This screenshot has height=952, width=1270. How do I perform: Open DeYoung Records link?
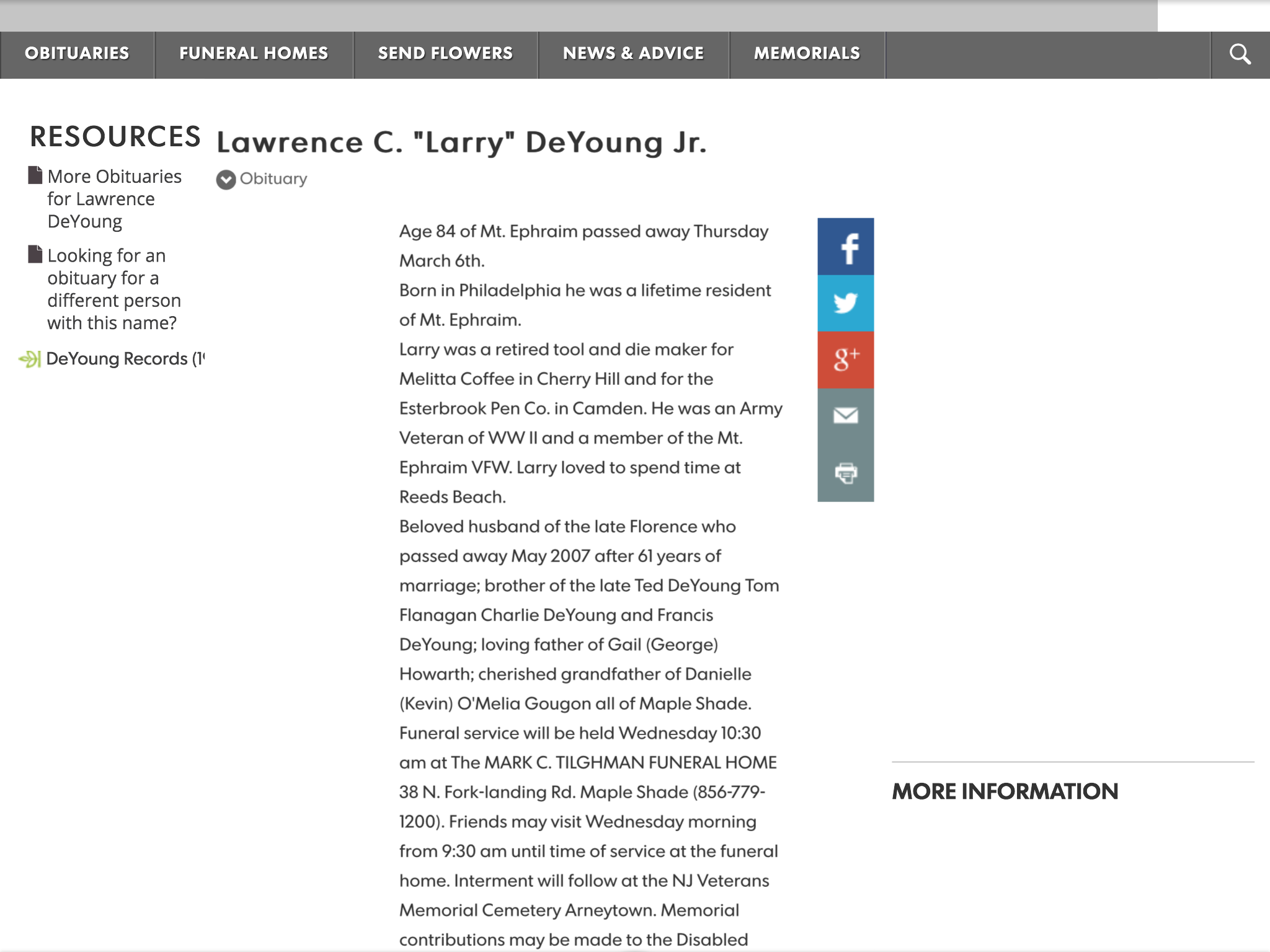coord(118,359)
